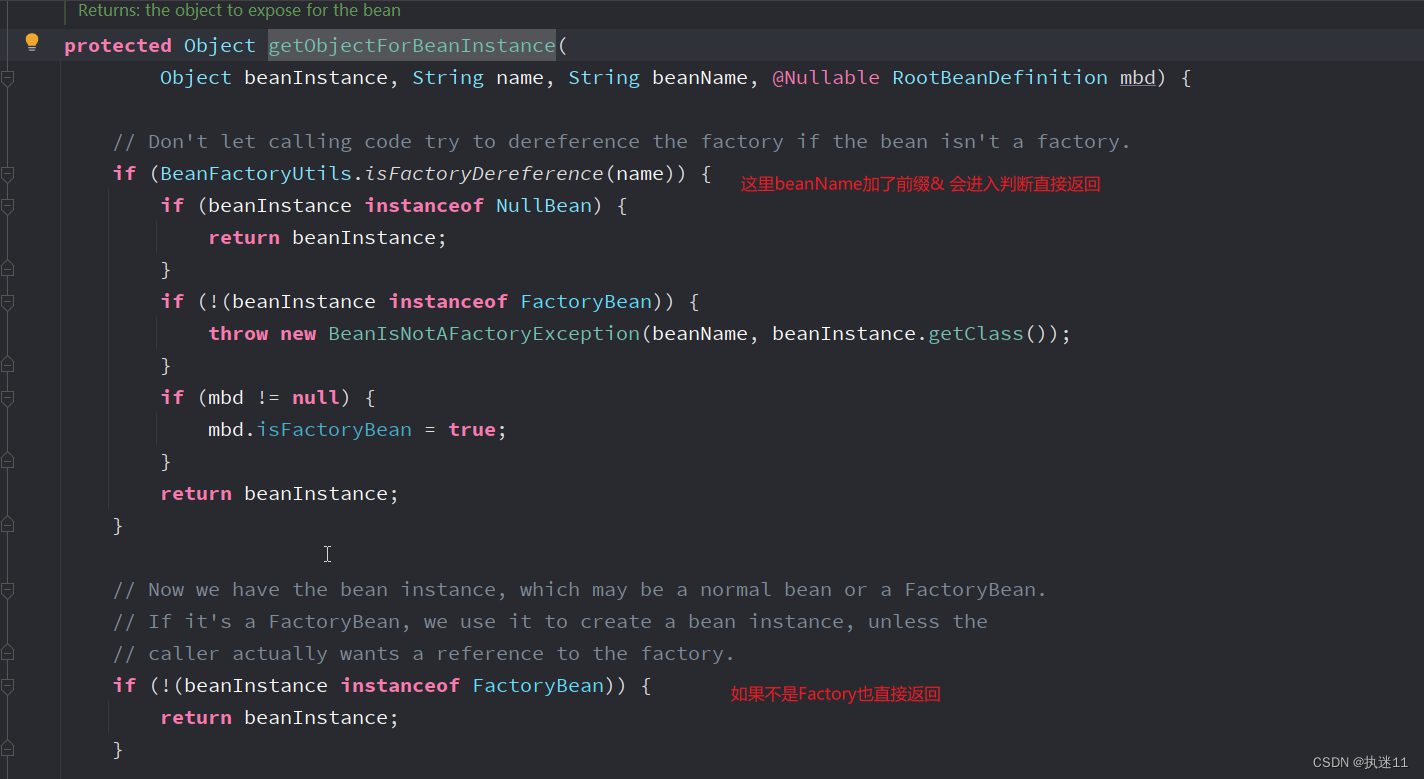Fold the last !(beanInstance instanceof FactoryBean) block
This screenshot has height=779, width=1424.
click(x=7, y=686)
